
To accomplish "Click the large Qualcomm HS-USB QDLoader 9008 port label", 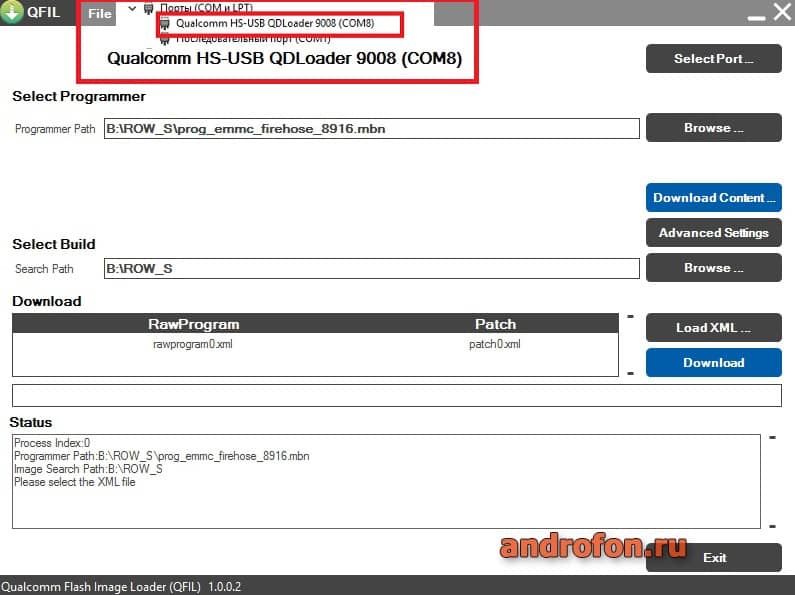I will (x=284, y=58).
